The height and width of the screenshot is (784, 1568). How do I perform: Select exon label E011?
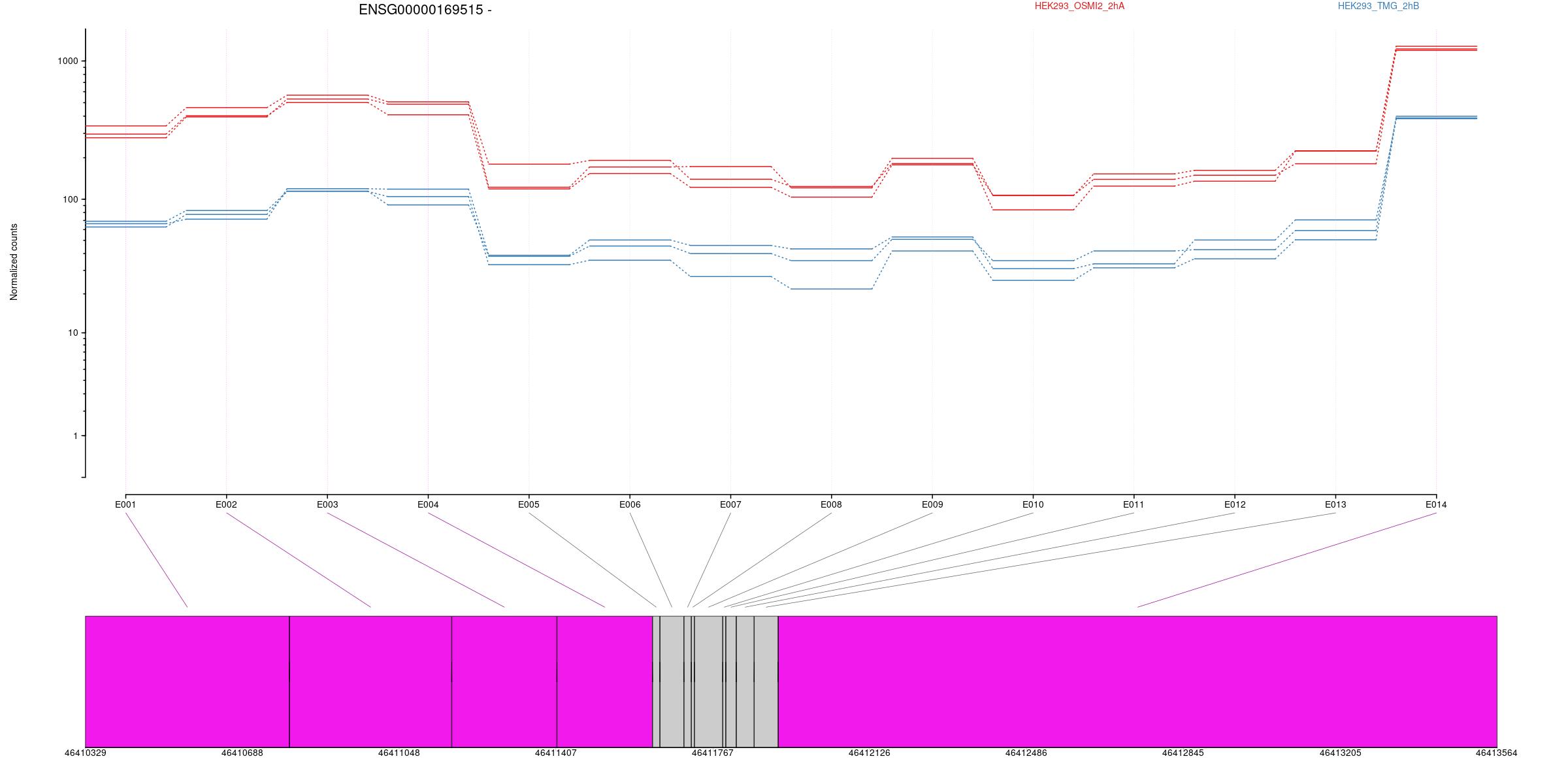coord(1134,504)
